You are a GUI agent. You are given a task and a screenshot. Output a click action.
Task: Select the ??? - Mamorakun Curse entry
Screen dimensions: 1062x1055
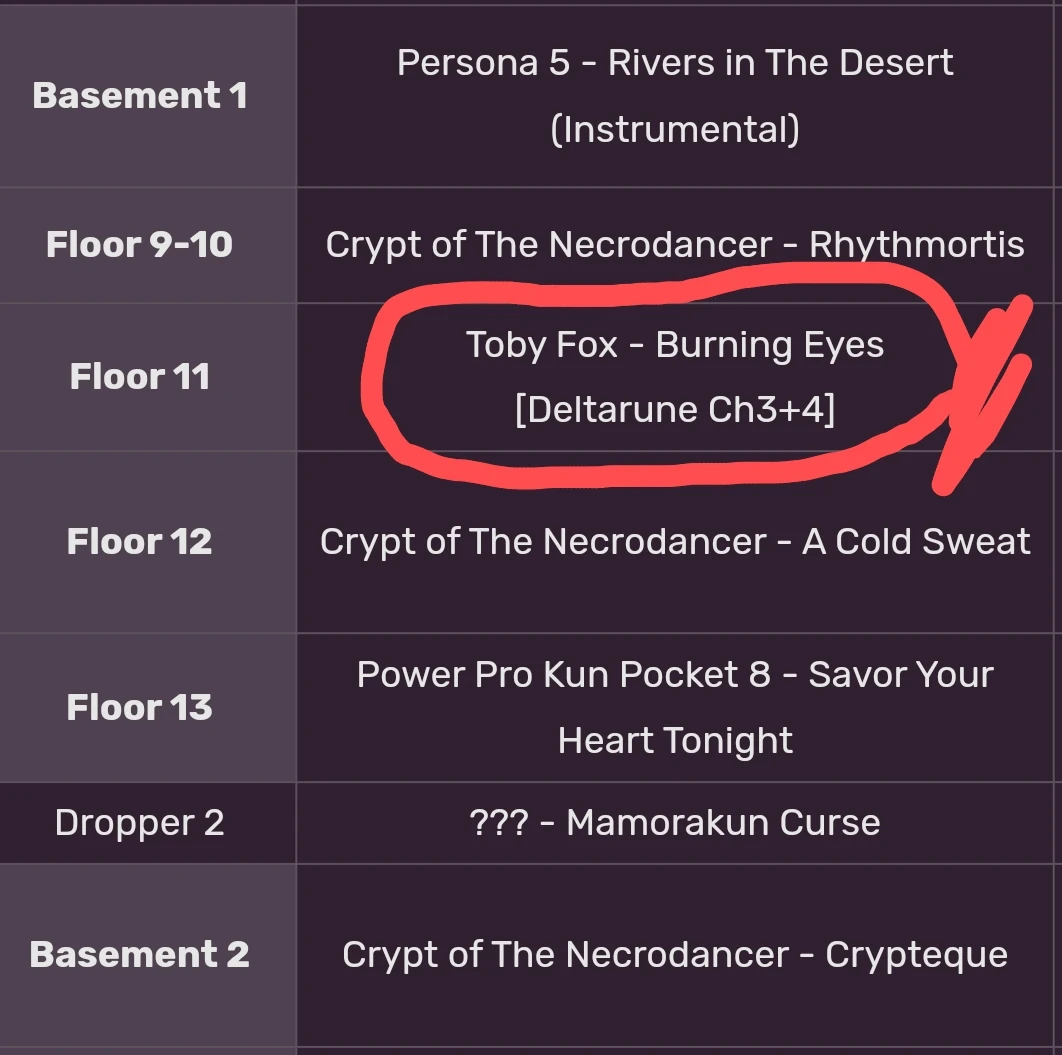pos(675,823)
